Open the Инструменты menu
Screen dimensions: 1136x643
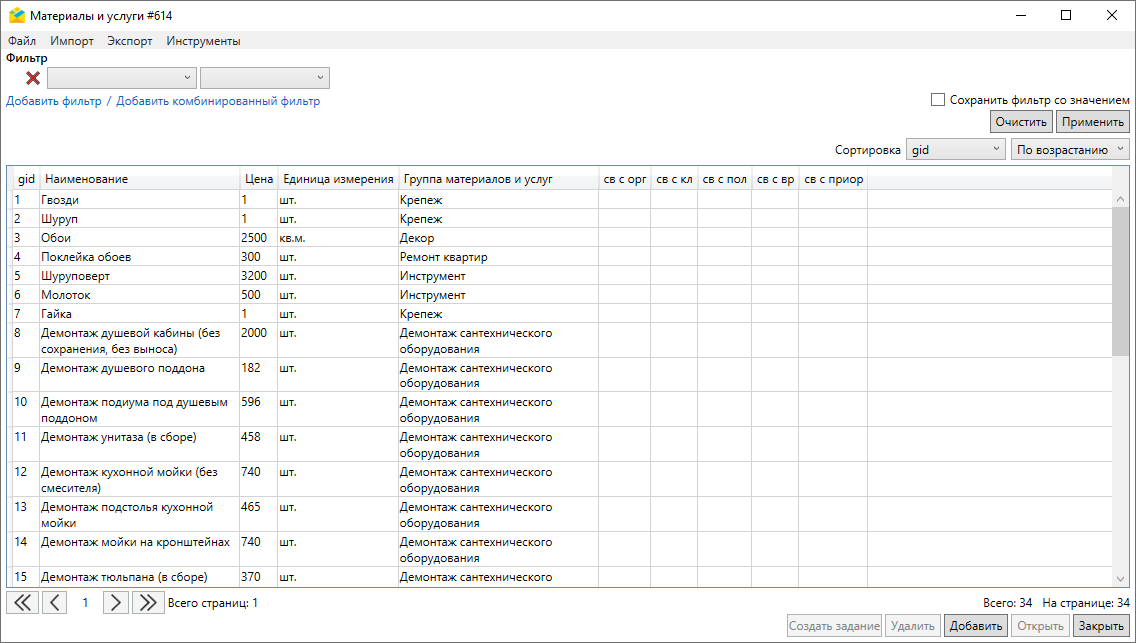[203, 41]
